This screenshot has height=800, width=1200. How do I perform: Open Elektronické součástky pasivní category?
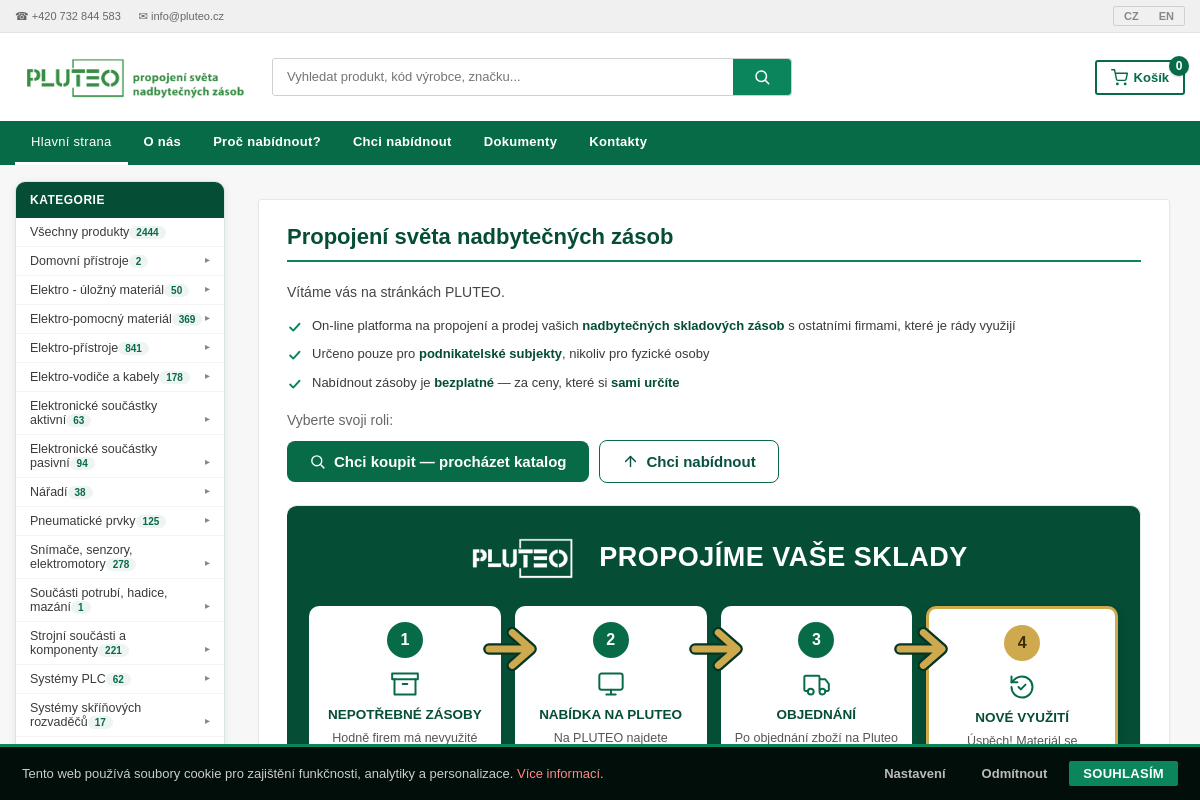(x=120, y=456)
